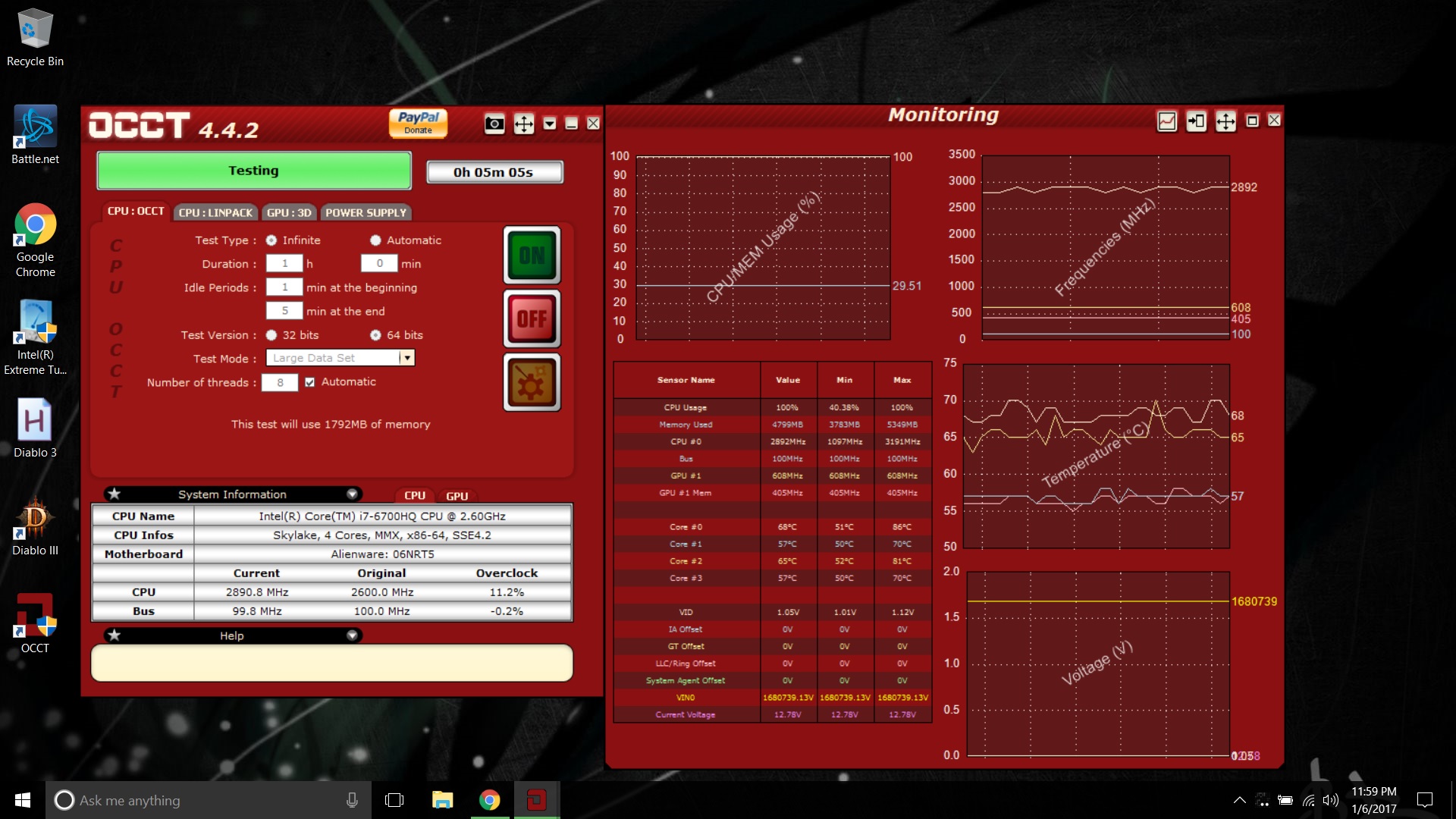Click the star icon beside Help
Screen dimensions: 1456x819
pyautogui.click(x=115, y=635)
